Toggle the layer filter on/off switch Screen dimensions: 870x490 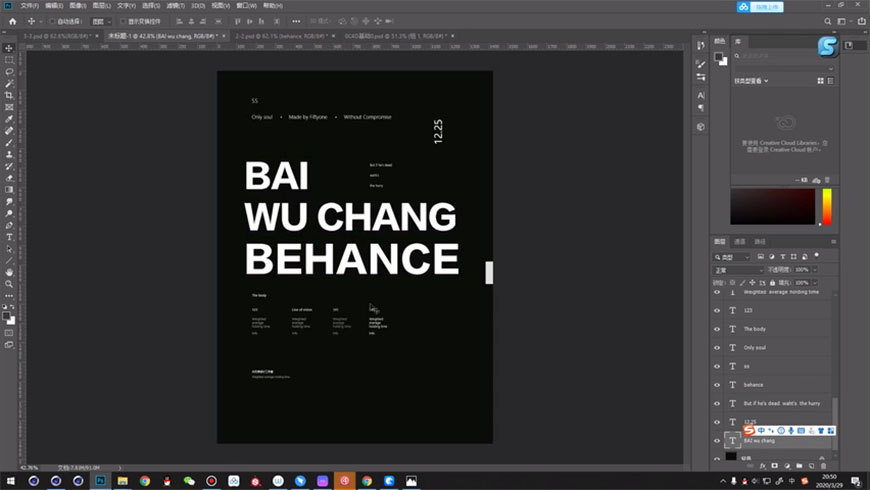pos(817,255)
